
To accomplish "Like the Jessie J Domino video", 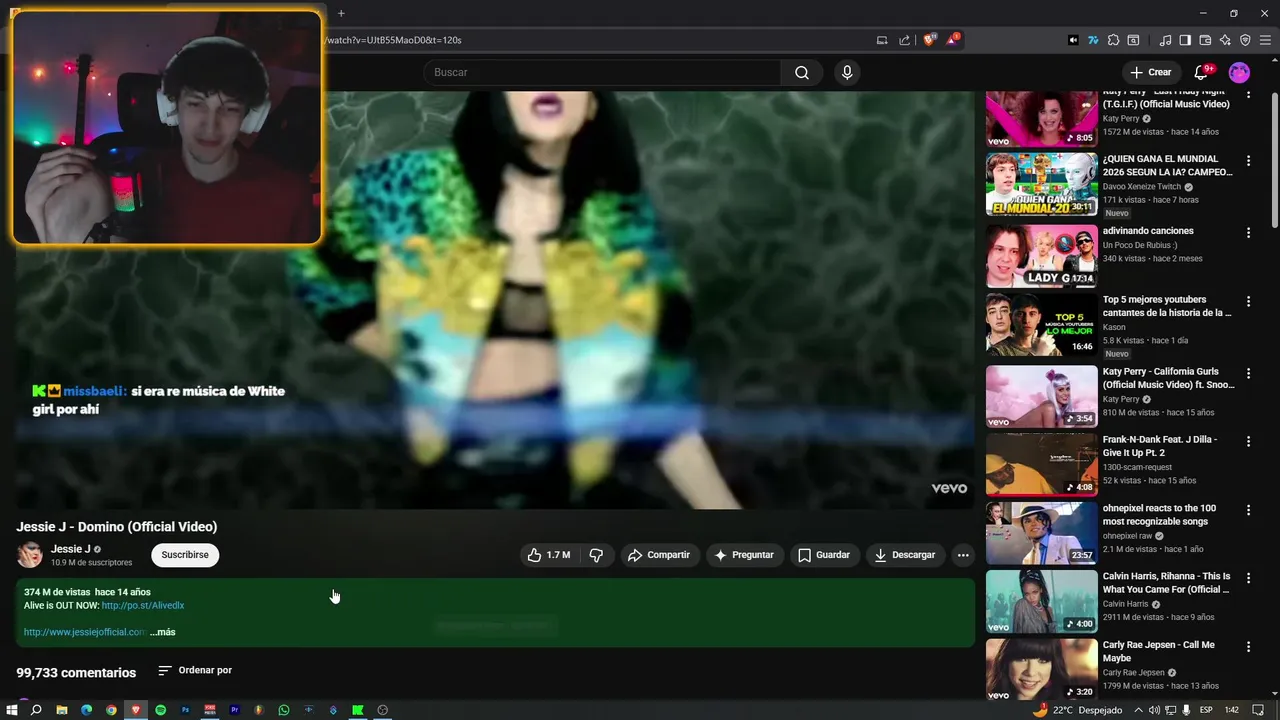I will coord(549,555).
